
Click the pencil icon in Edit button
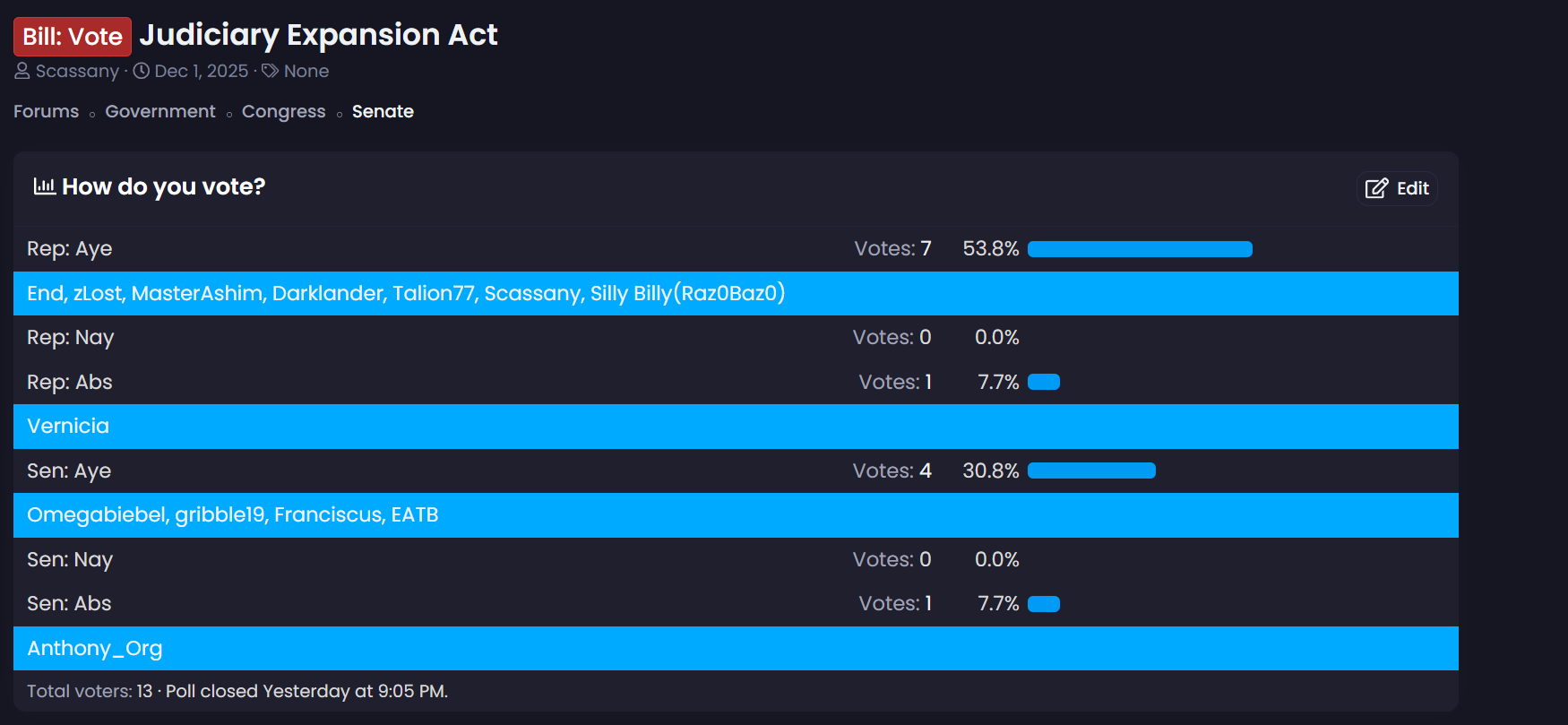coord(1376,188)
